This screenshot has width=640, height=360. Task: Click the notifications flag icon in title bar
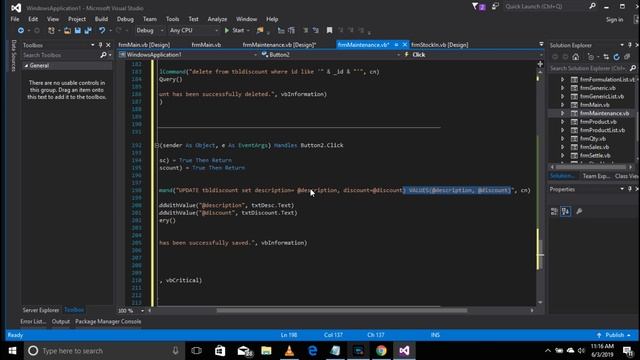click(x=478, y=7)
